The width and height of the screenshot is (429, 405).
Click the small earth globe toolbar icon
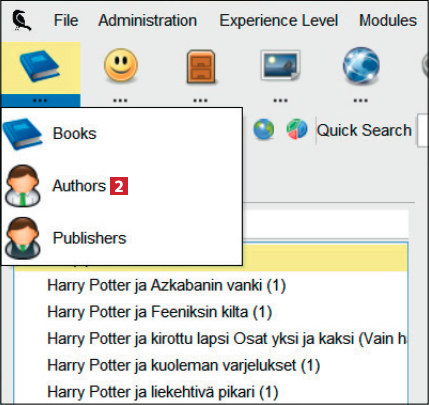coord(264,129)
